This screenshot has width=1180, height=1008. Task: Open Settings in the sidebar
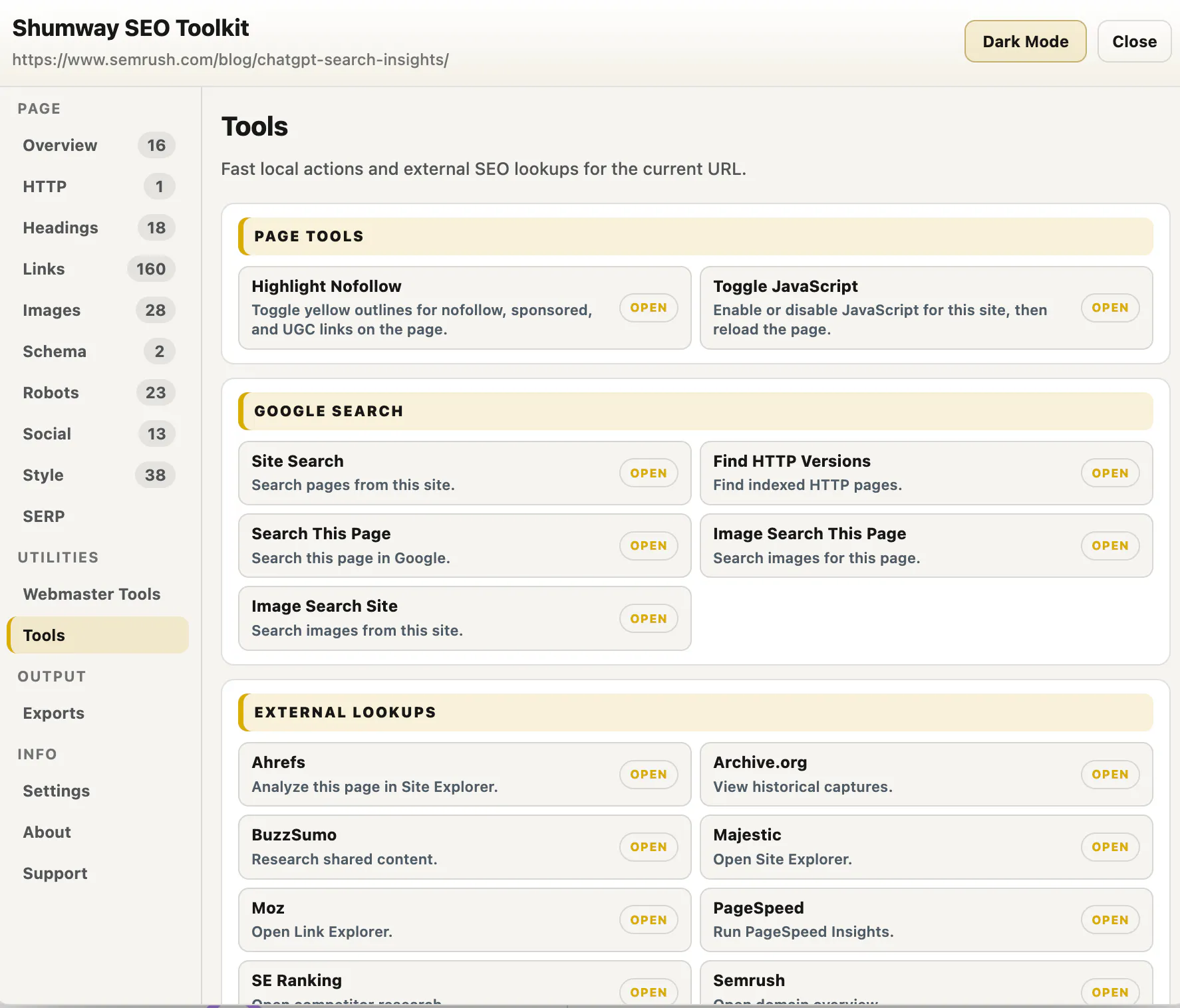(x=98, y=791)
